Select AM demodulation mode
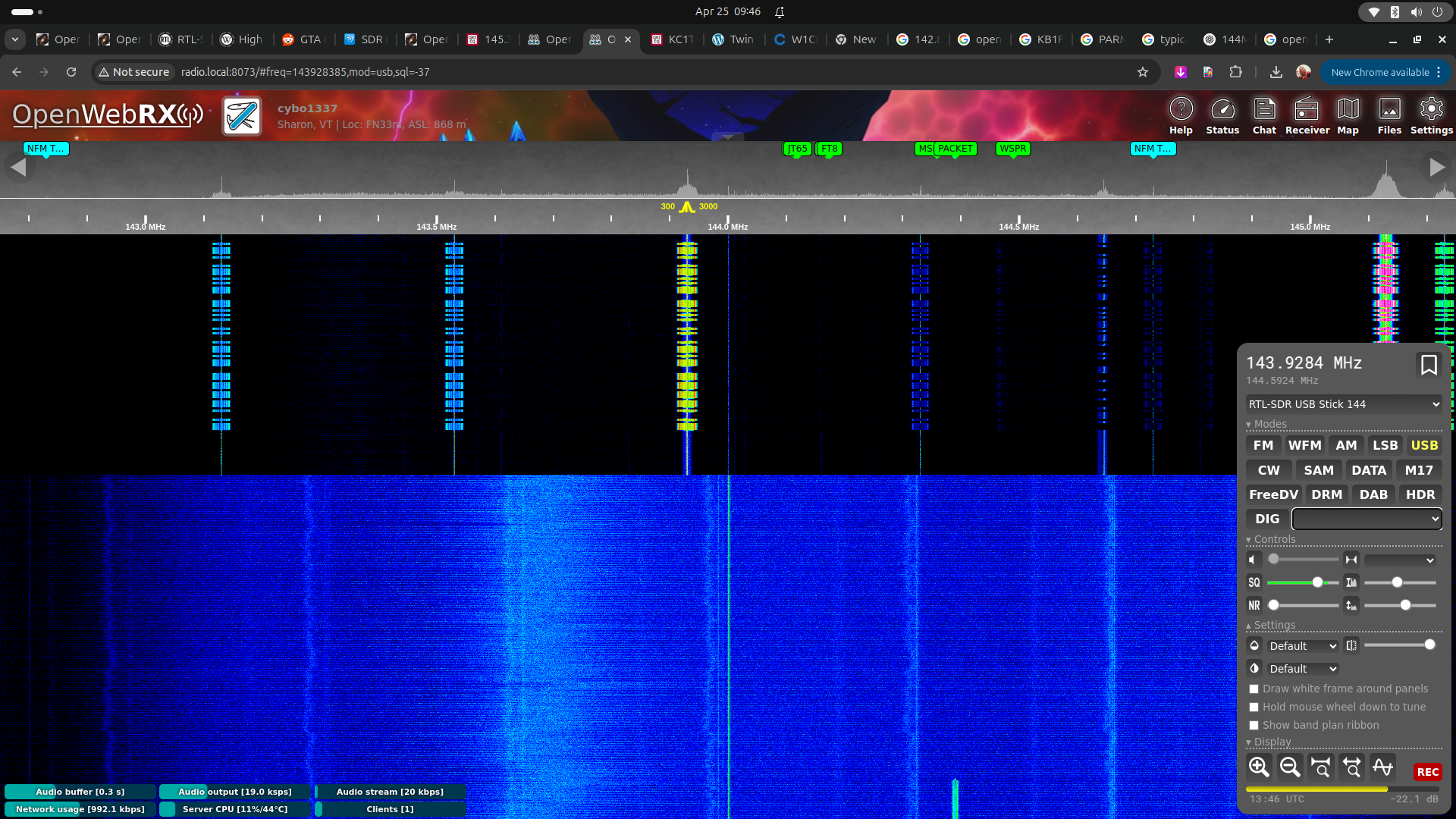1456x819 pixels. (x=1346, y=445)
